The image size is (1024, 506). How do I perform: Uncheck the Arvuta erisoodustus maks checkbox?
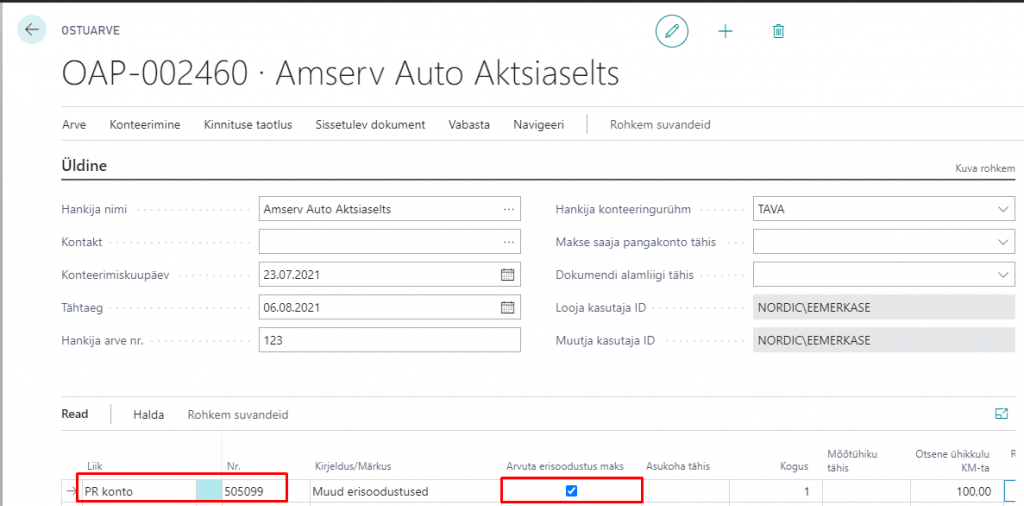571,491
